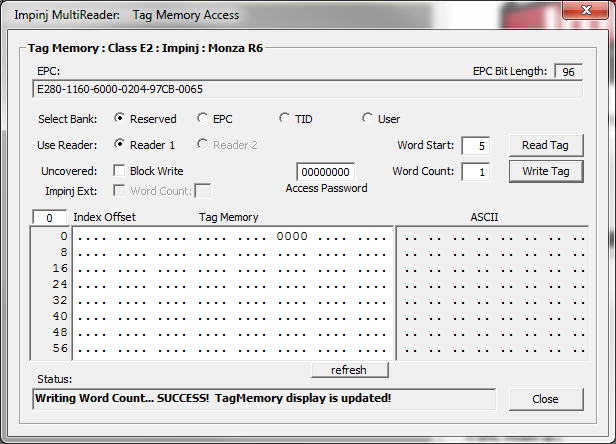The height and width of the screenshot is (444, 616).
Task: Click row index 56 in memory grid
Action: tap(60, 348)
